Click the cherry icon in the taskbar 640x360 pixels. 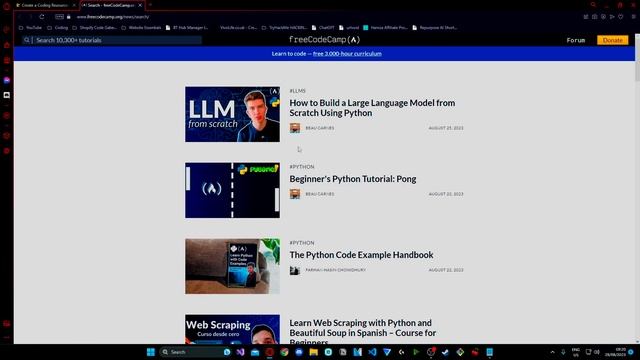(x=475, y=352)
